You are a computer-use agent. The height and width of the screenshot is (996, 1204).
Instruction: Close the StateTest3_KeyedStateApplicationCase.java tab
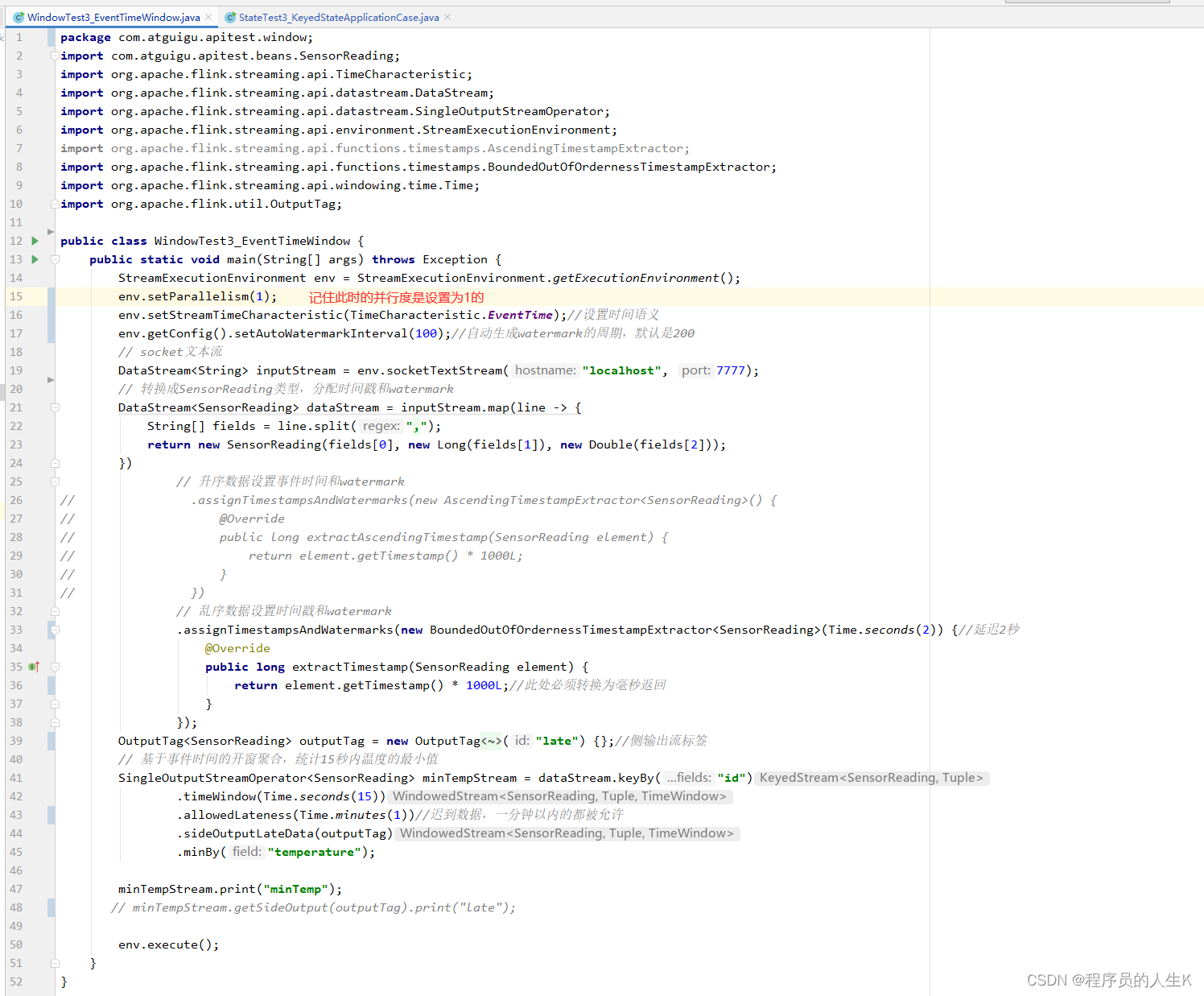click(x=447, y=17)
